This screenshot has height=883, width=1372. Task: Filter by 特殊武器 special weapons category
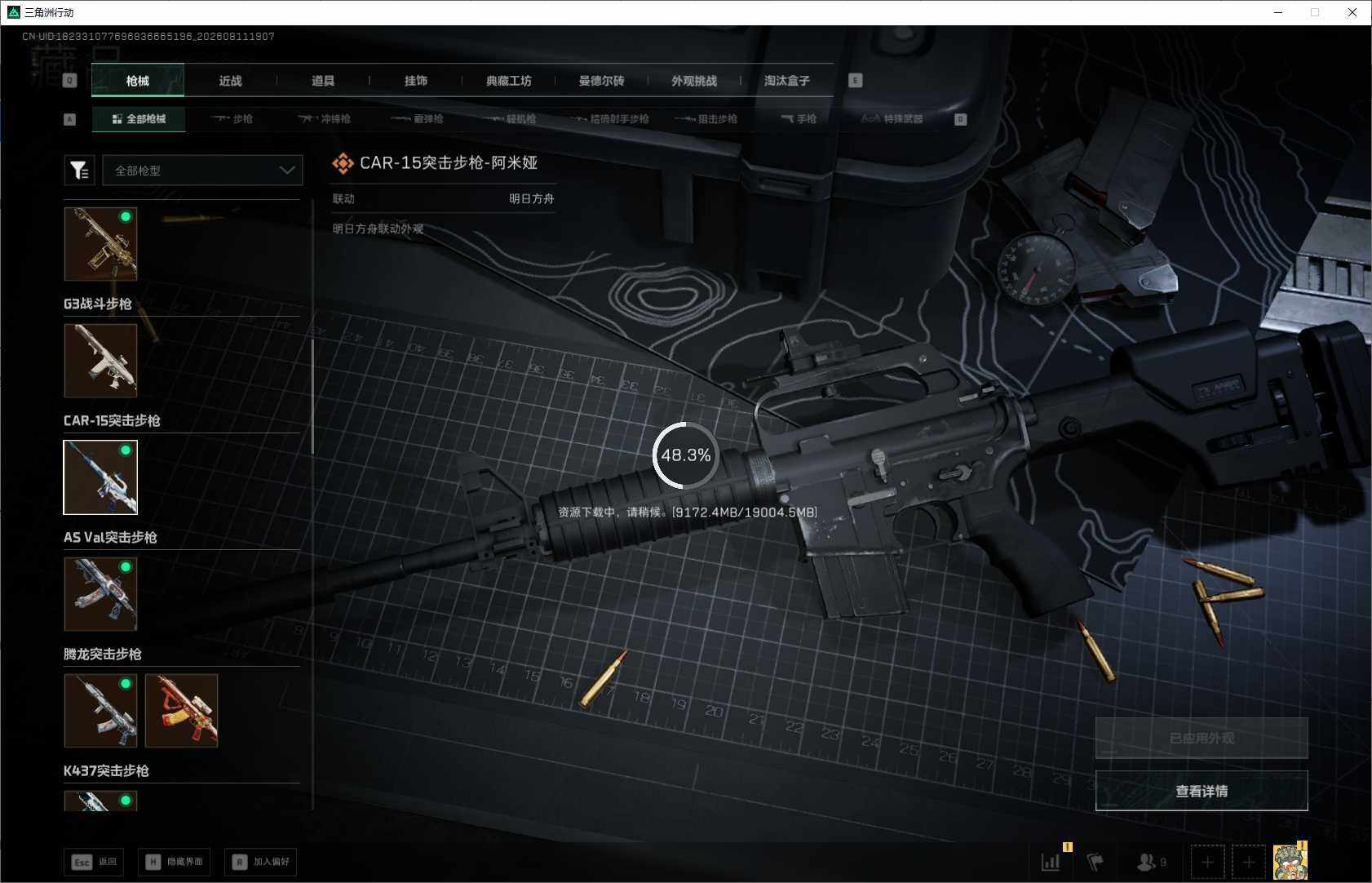892,119
